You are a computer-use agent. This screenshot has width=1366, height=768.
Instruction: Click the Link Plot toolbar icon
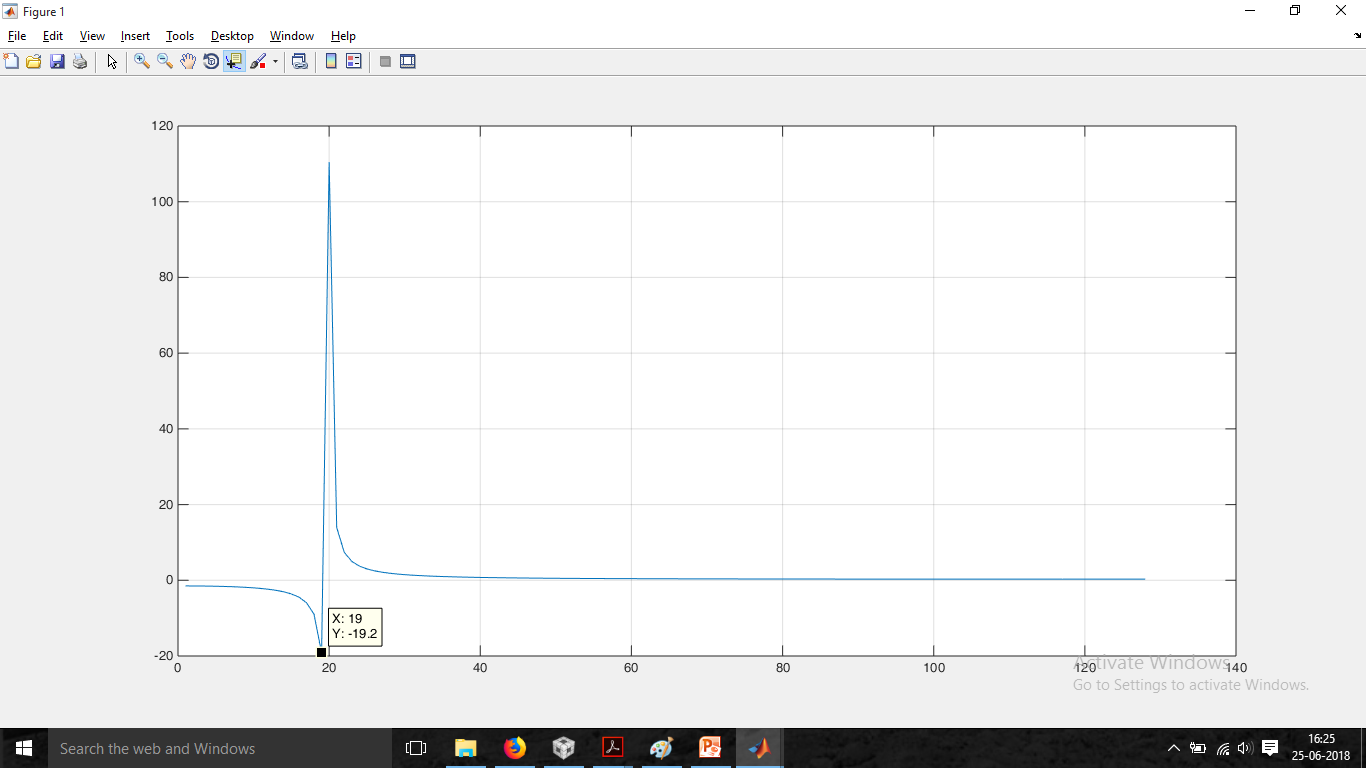[299, 62]
